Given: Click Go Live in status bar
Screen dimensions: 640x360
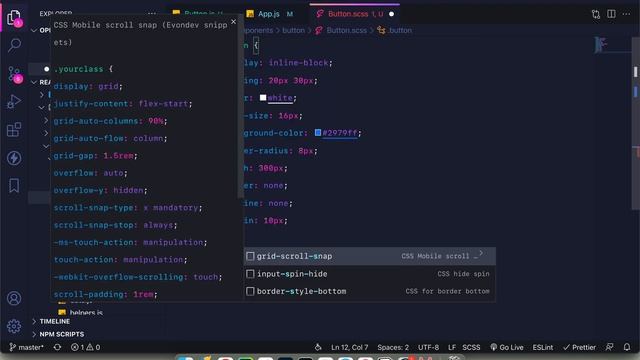Looking at the screenshot, I should click(507, 347).
